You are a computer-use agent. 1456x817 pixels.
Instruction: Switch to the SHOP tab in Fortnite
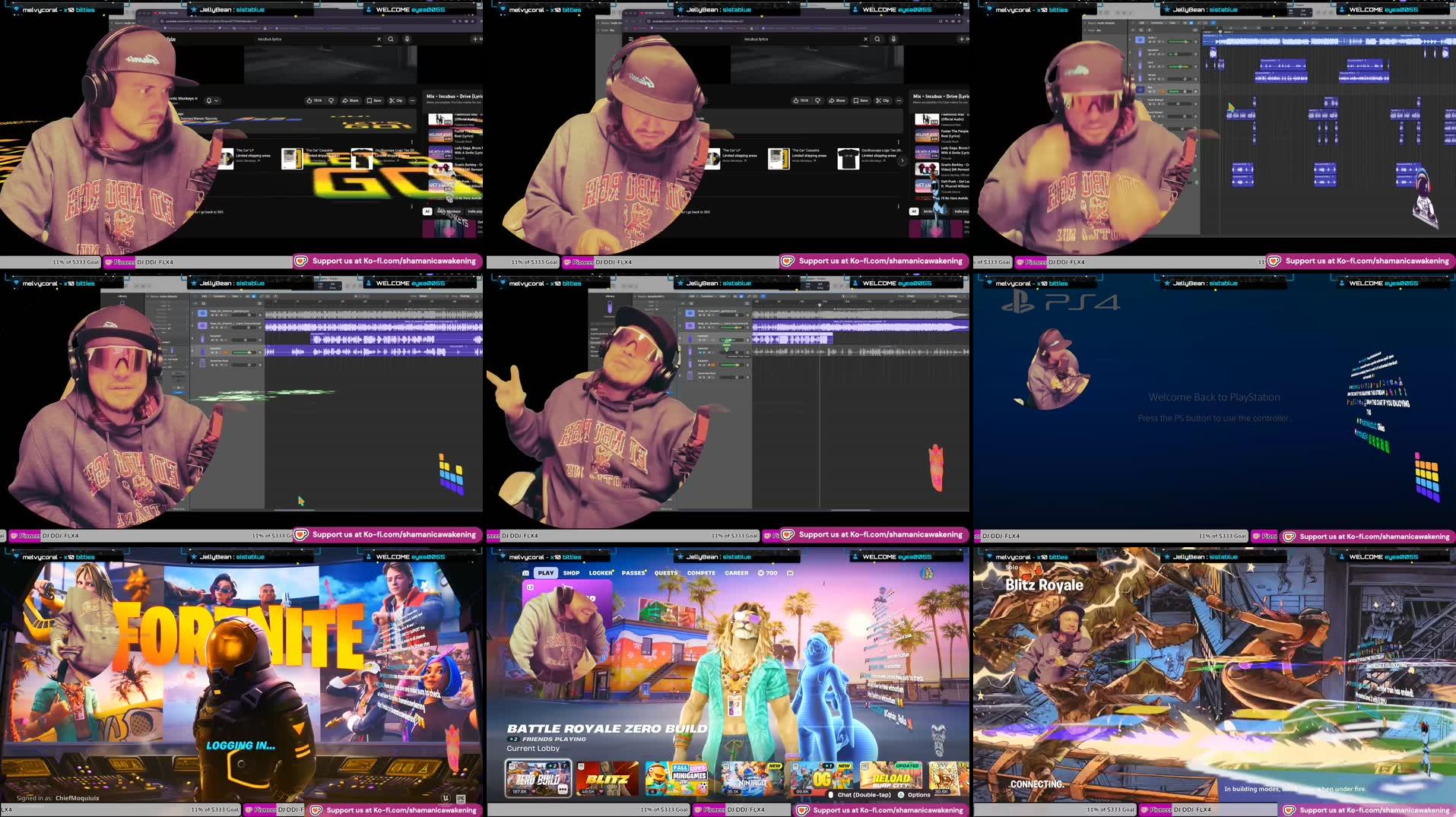click(x=571, y=572)
